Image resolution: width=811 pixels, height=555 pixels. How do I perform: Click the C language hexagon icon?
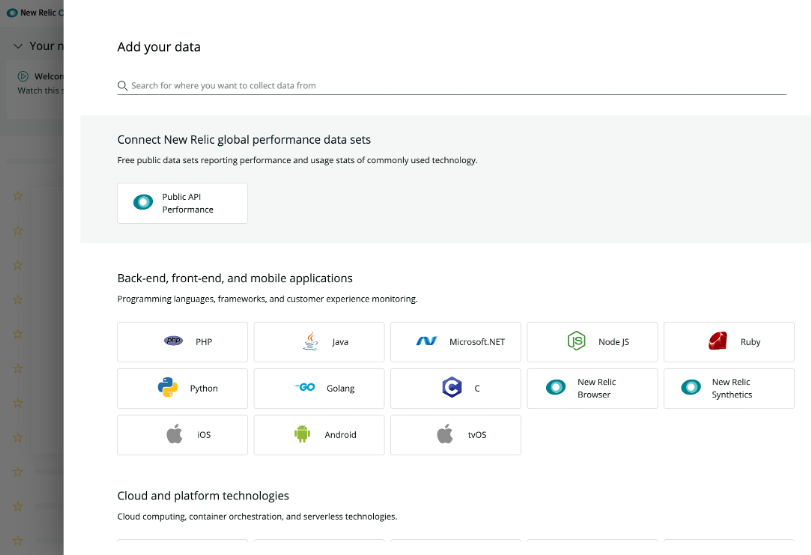tap(452, 387)
